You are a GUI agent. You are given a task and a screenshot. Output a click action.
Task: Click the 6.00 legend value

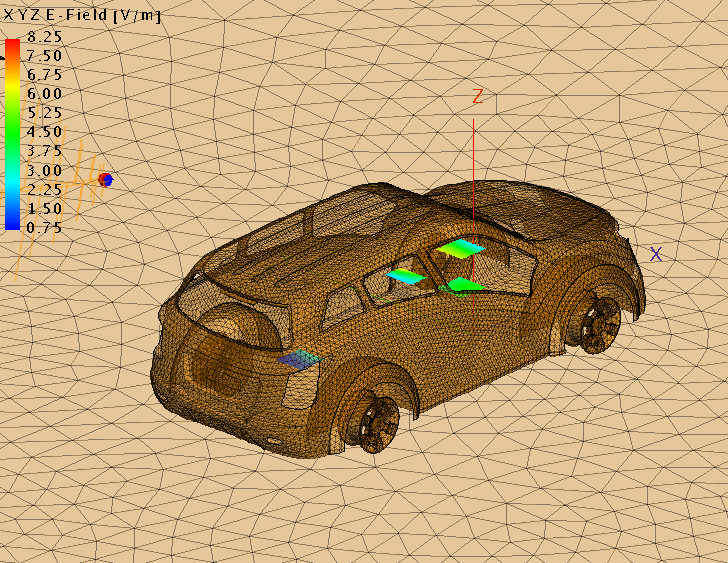tap(44, 94)
